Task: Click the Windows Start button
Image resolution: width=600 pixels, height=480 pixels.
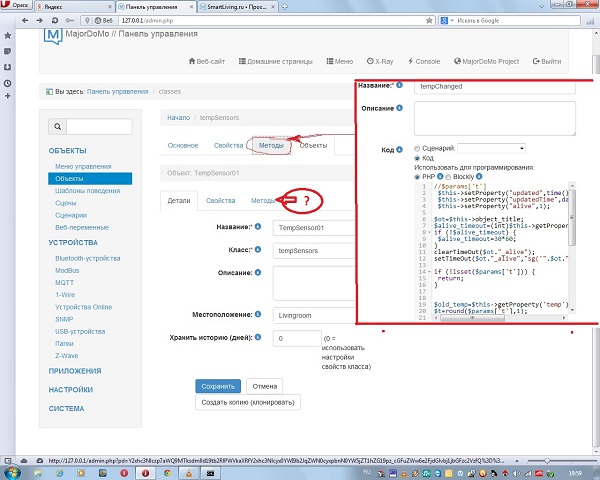Action: [x=14, y=470]
